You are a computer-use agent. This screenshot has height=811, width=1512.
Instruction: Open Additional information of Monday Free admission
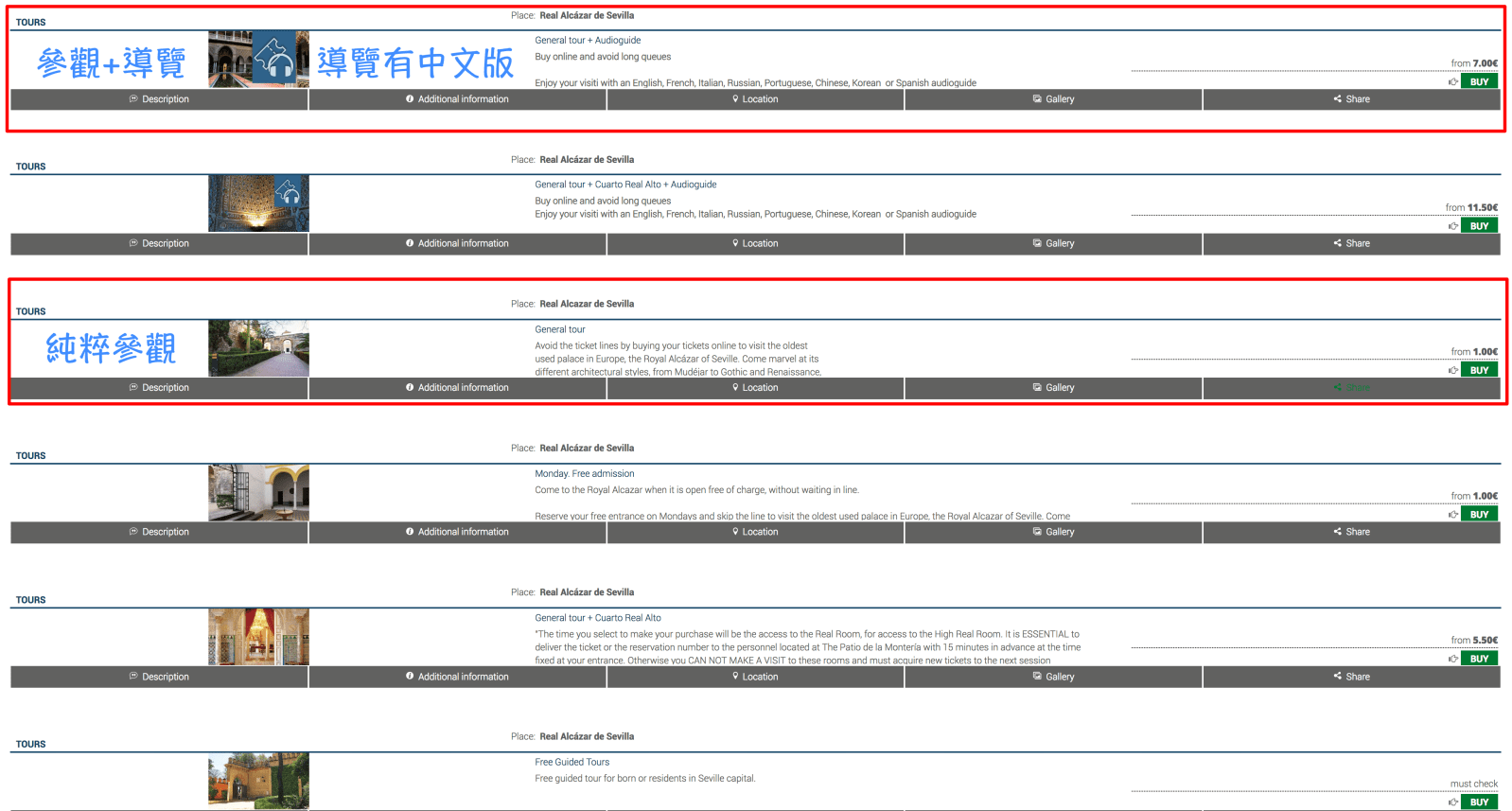(457, 532)
